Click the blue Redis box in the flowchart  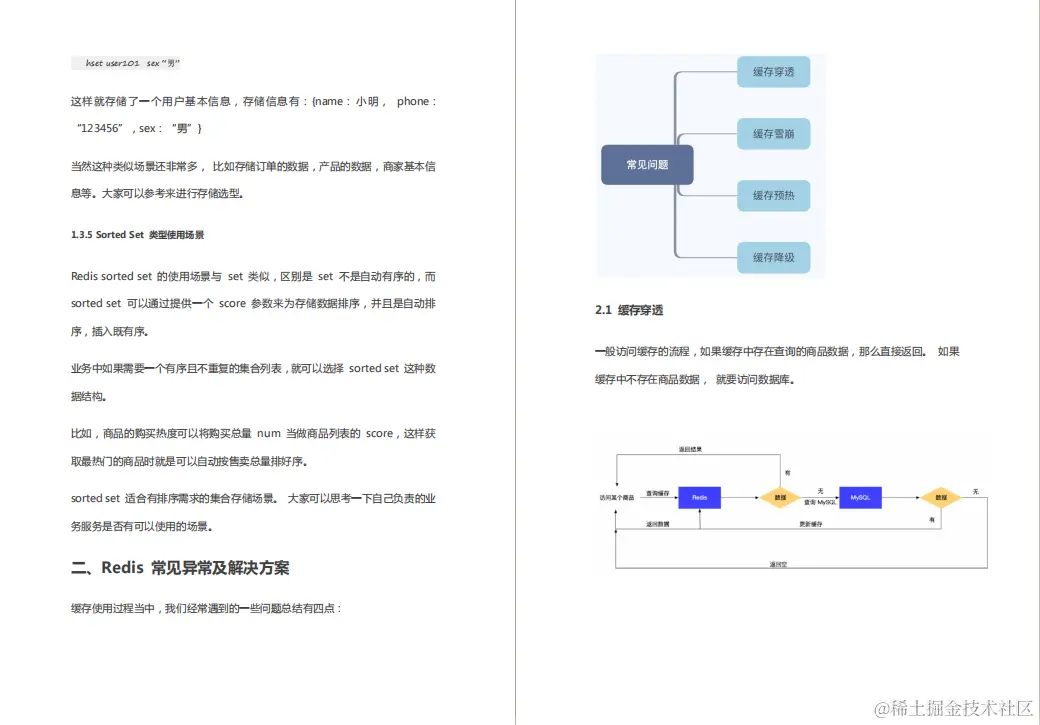[700, 497]
